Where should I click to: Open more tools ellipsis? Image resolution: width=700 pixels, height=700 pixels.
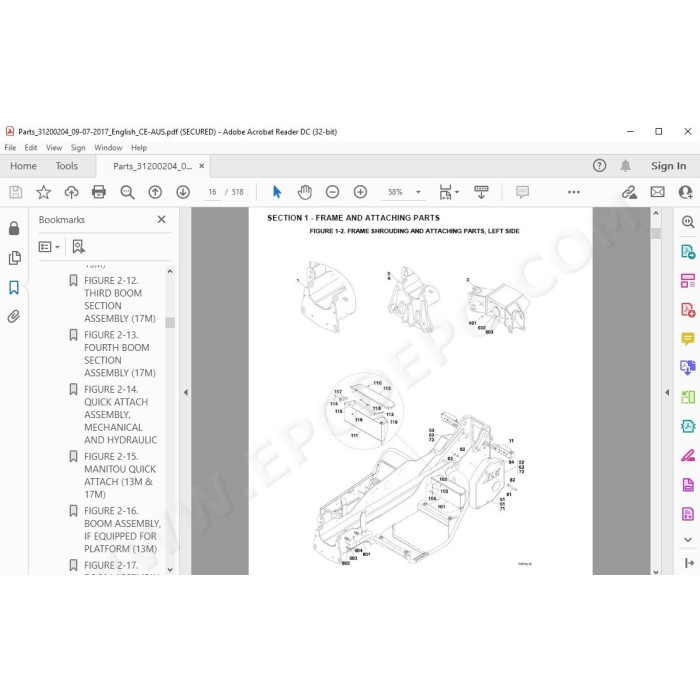(x=574, y=192)
